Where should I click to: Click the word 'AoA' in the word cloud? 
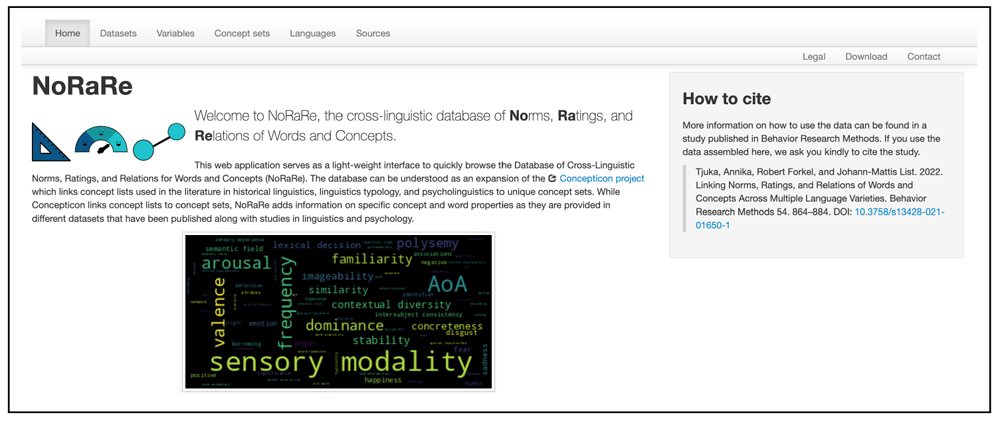click(x=447, y=283)
